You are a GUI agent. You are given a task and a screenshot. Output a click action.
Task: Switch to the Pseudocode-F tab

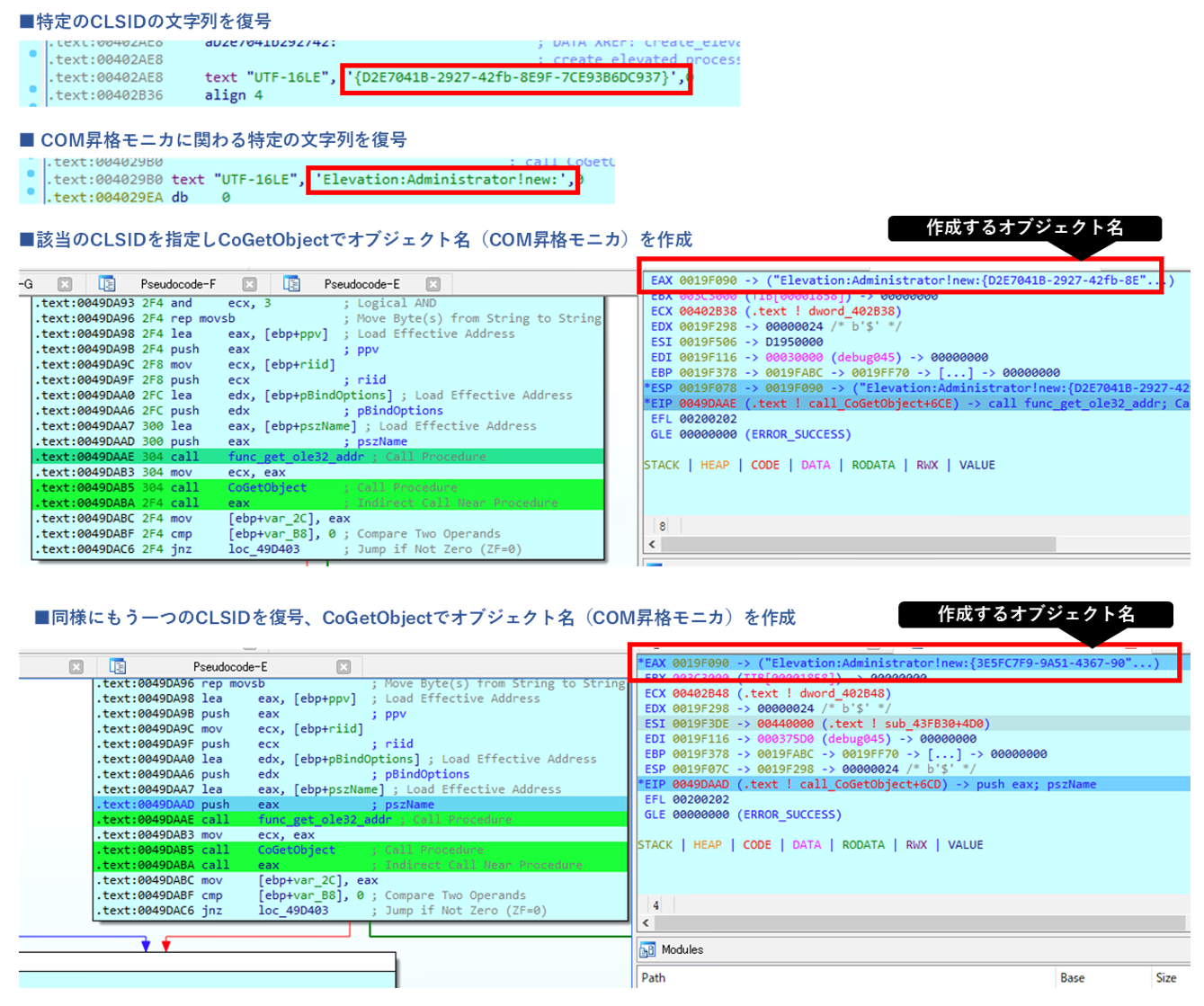[178, 284]
